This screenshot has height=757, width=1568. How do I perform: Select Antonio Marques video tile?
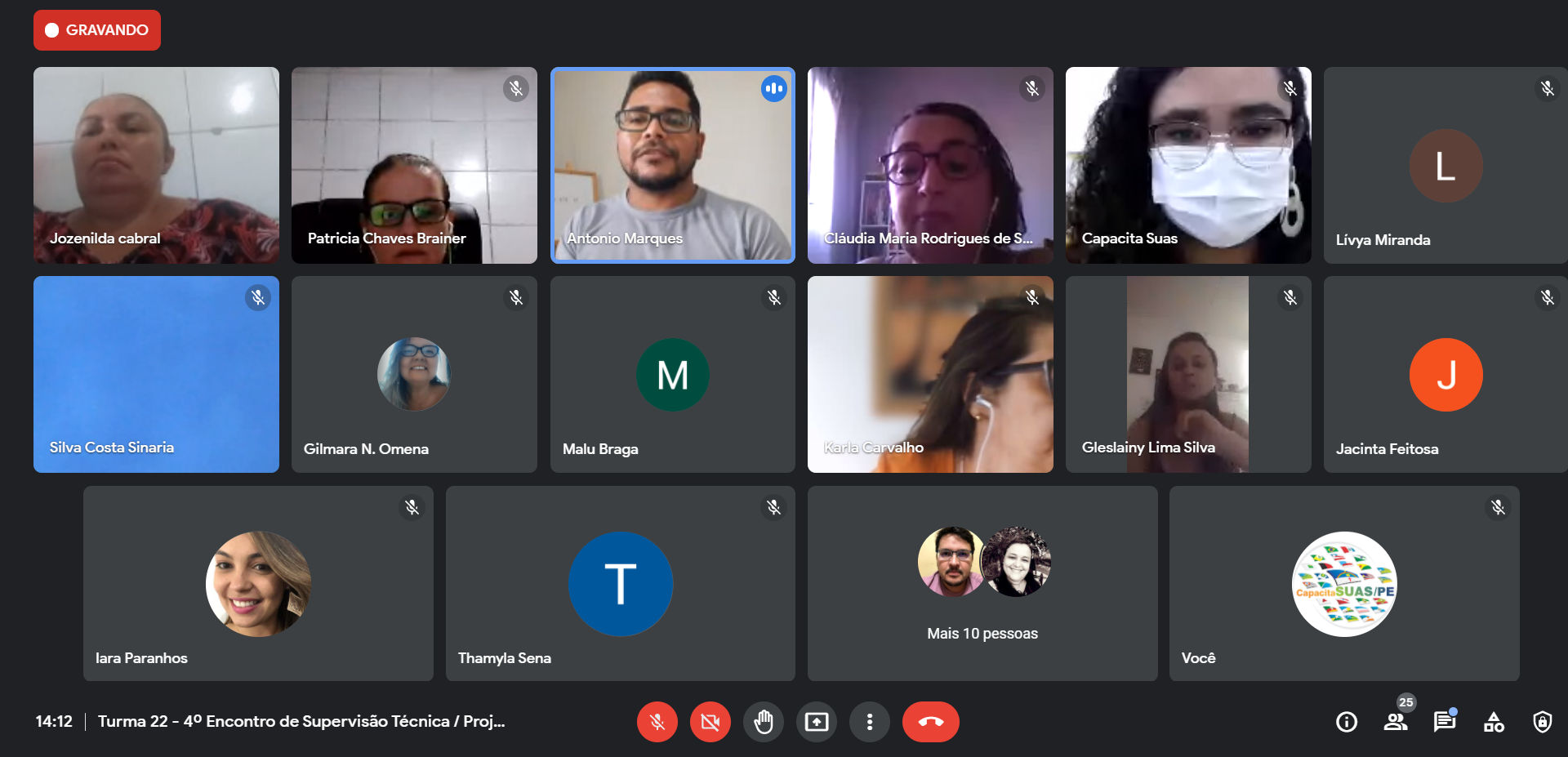pyautogui.click(x=673, y=165)
